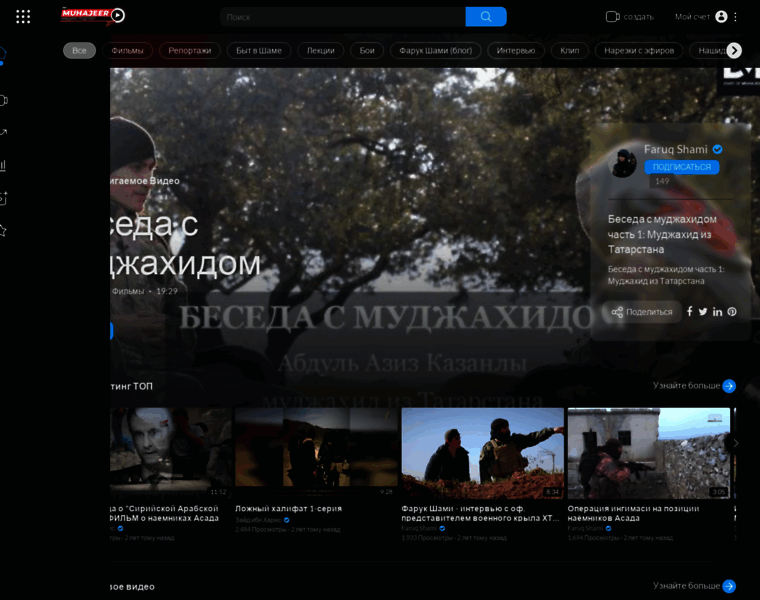
Task: Open the three-dot header menu
Action: click(x=735, y=16)
